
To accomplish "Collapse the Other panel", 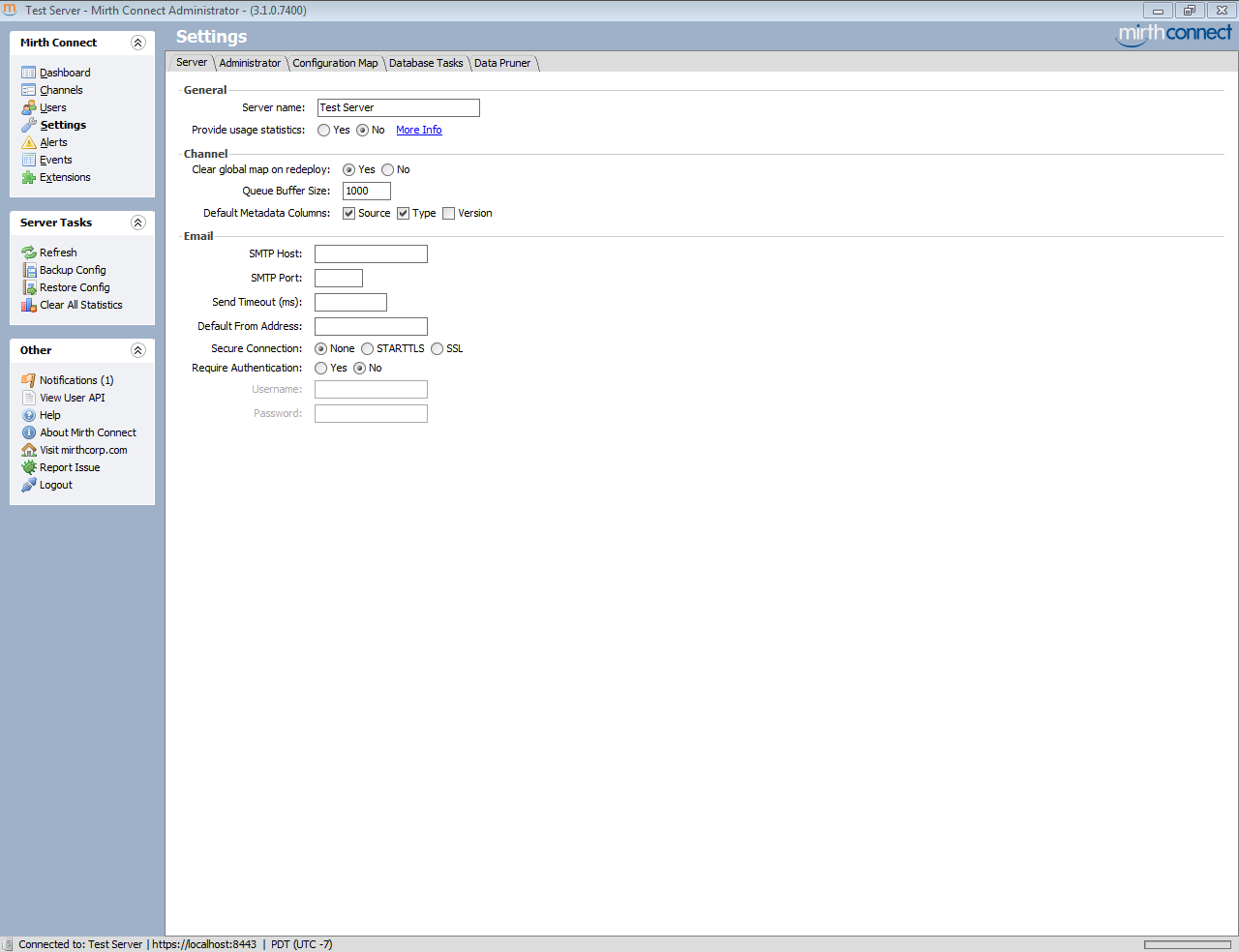I will click(x=137, y=350).
